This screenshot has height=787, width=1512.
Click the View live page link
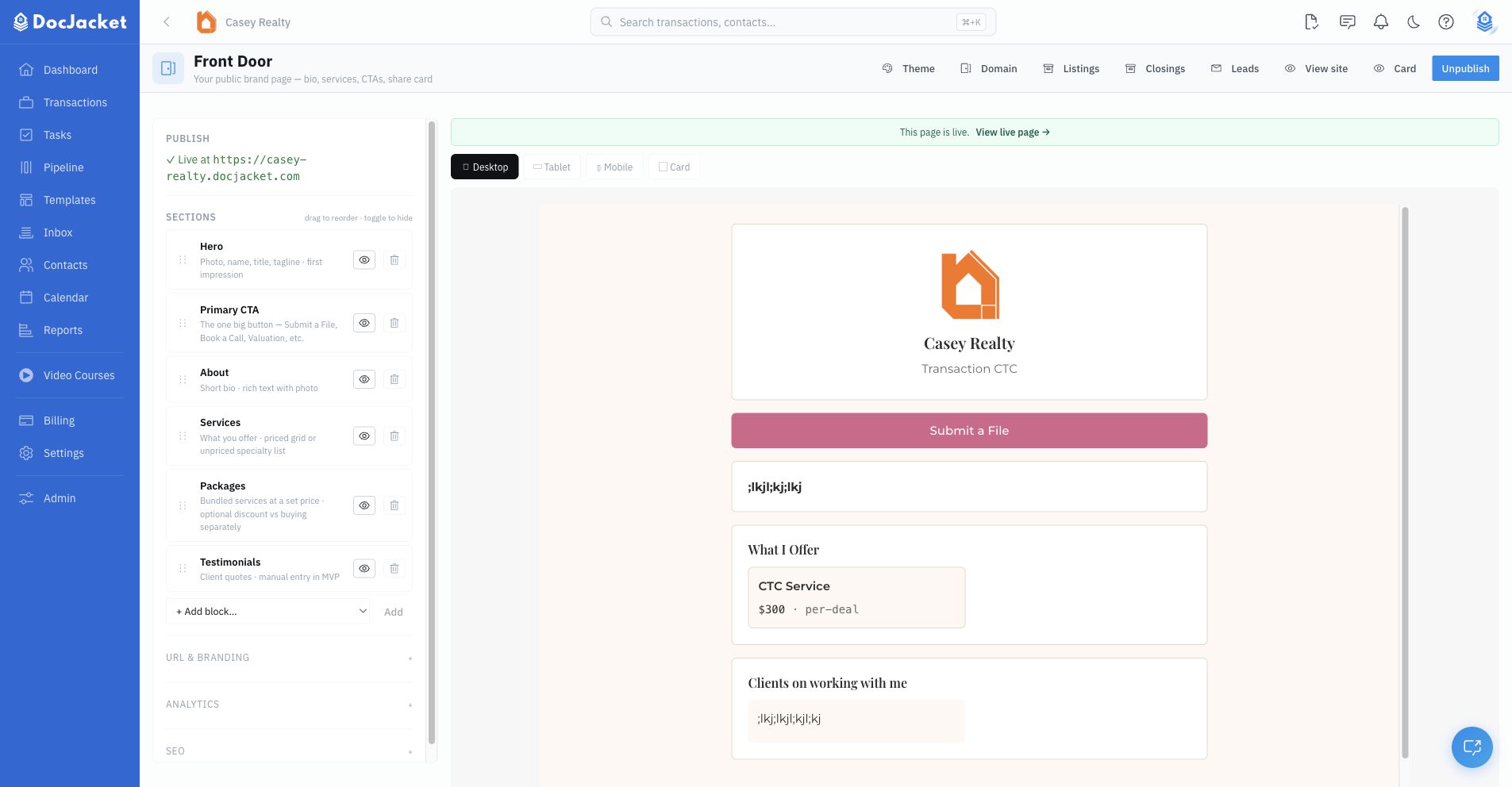[x=1013, y=132]
